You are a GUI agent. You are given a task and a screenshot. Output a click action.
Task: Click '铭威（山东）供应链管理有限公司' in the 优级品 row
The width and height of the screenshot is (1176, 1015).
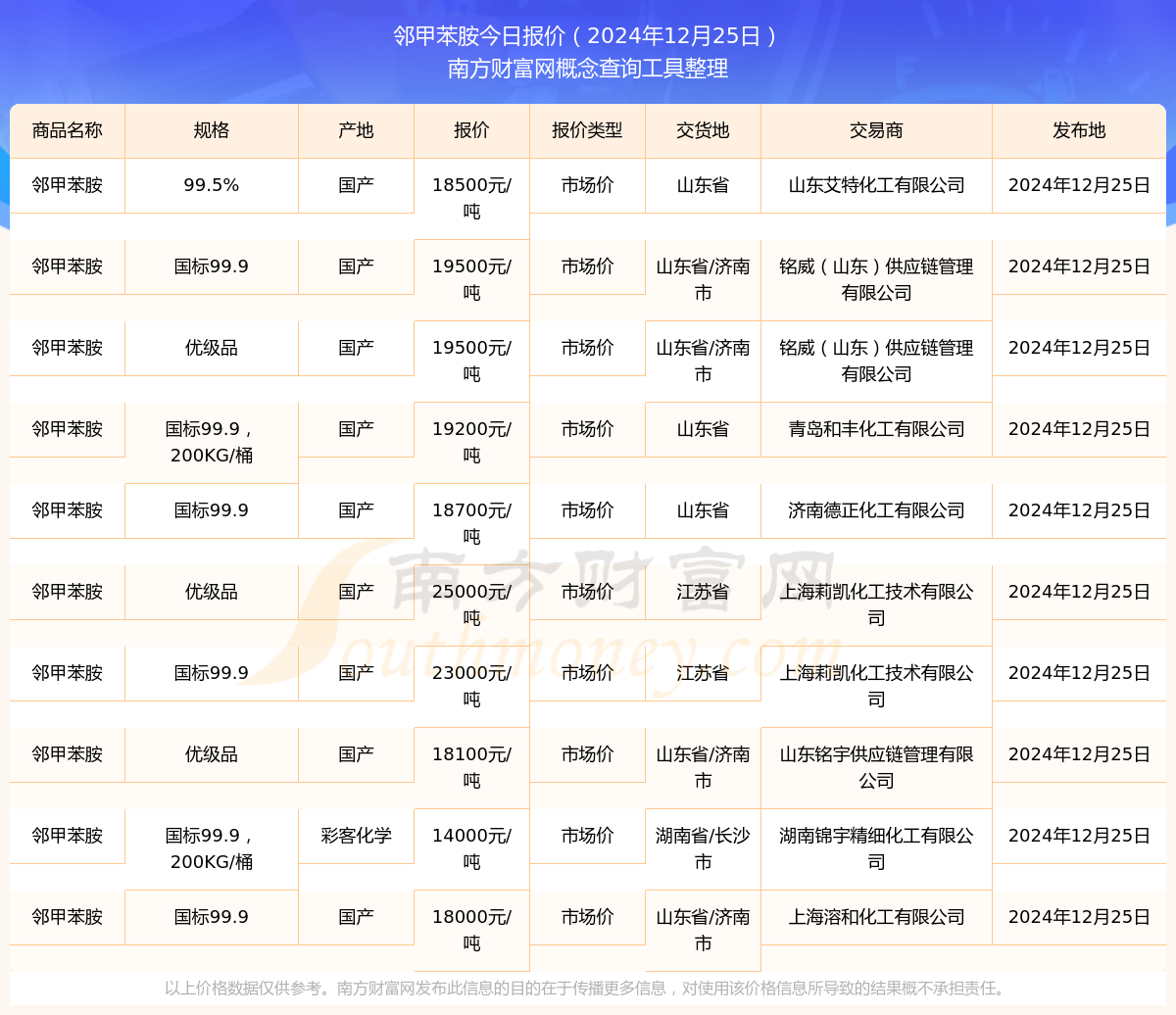pos(876,362)
